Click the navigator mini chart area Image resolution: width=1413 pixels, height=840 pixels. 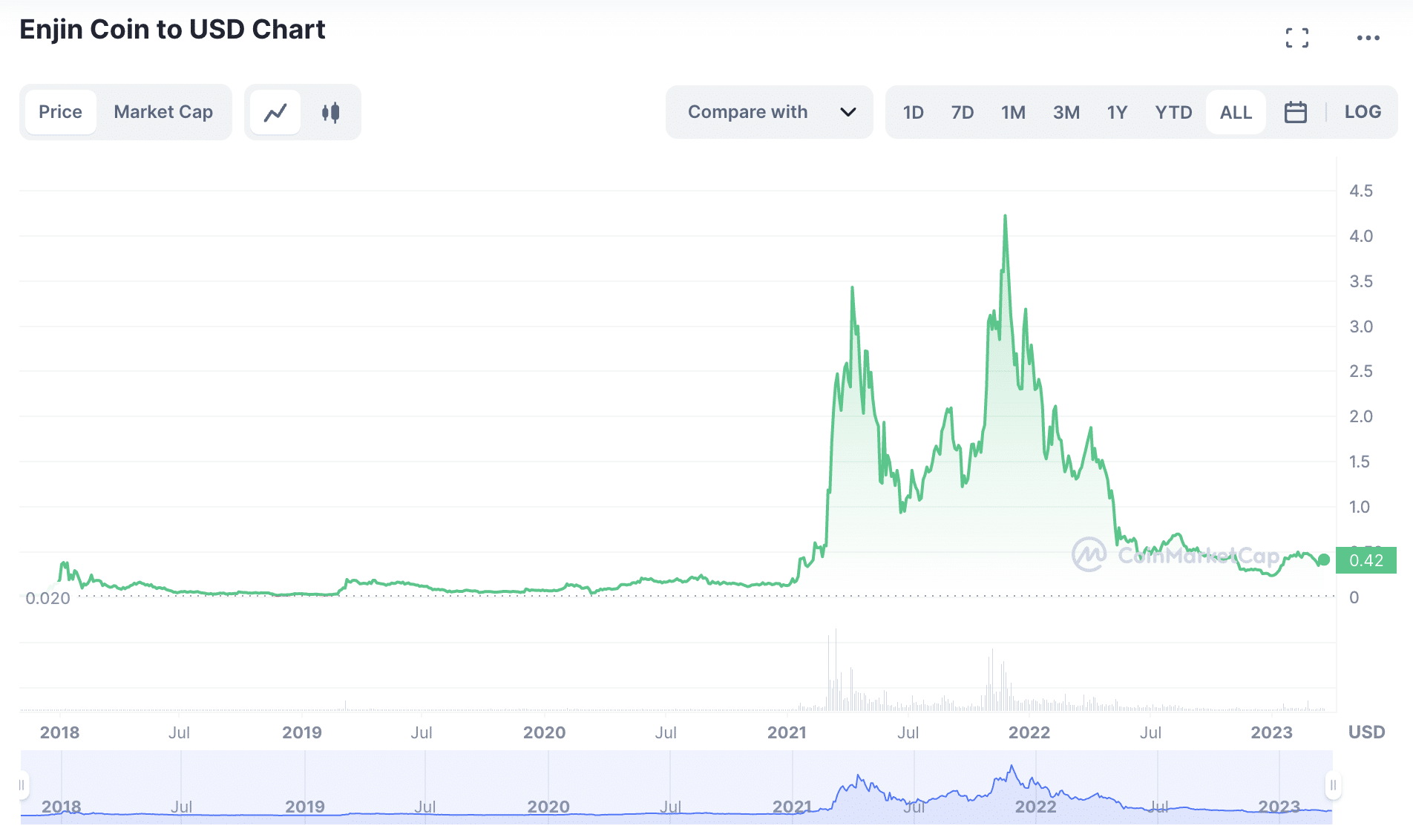pyautogui.click(x=677, y=787)
